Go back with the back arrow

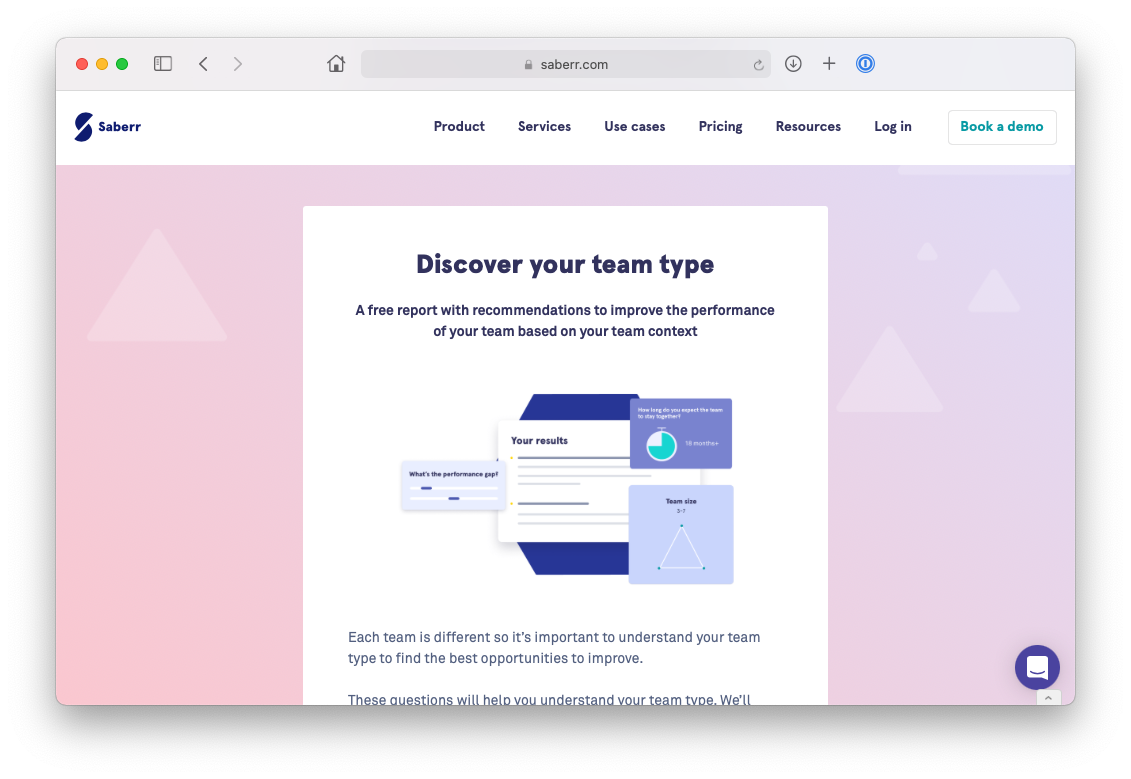click(x=203, y=63)
